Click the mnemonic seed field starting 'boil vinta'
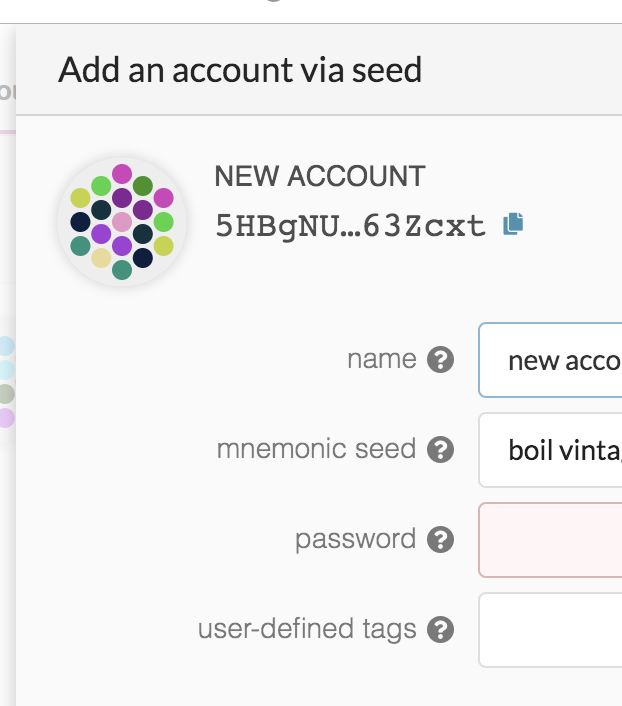Screen dimensions: 622x706 coord(550,450)
